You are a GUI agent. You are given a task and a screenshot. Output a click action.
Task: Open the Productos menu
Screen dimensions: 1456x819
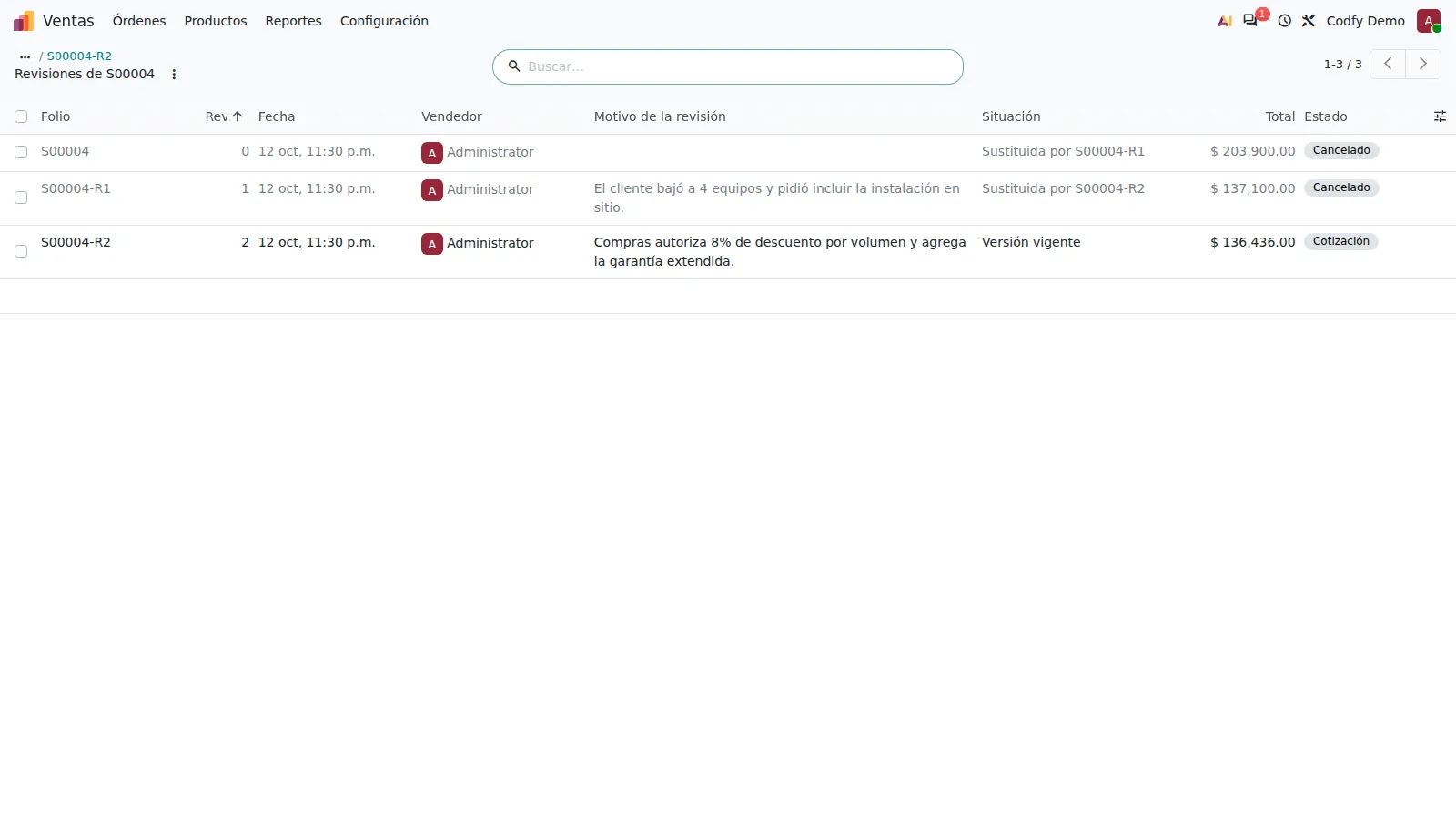coord(216,21)
